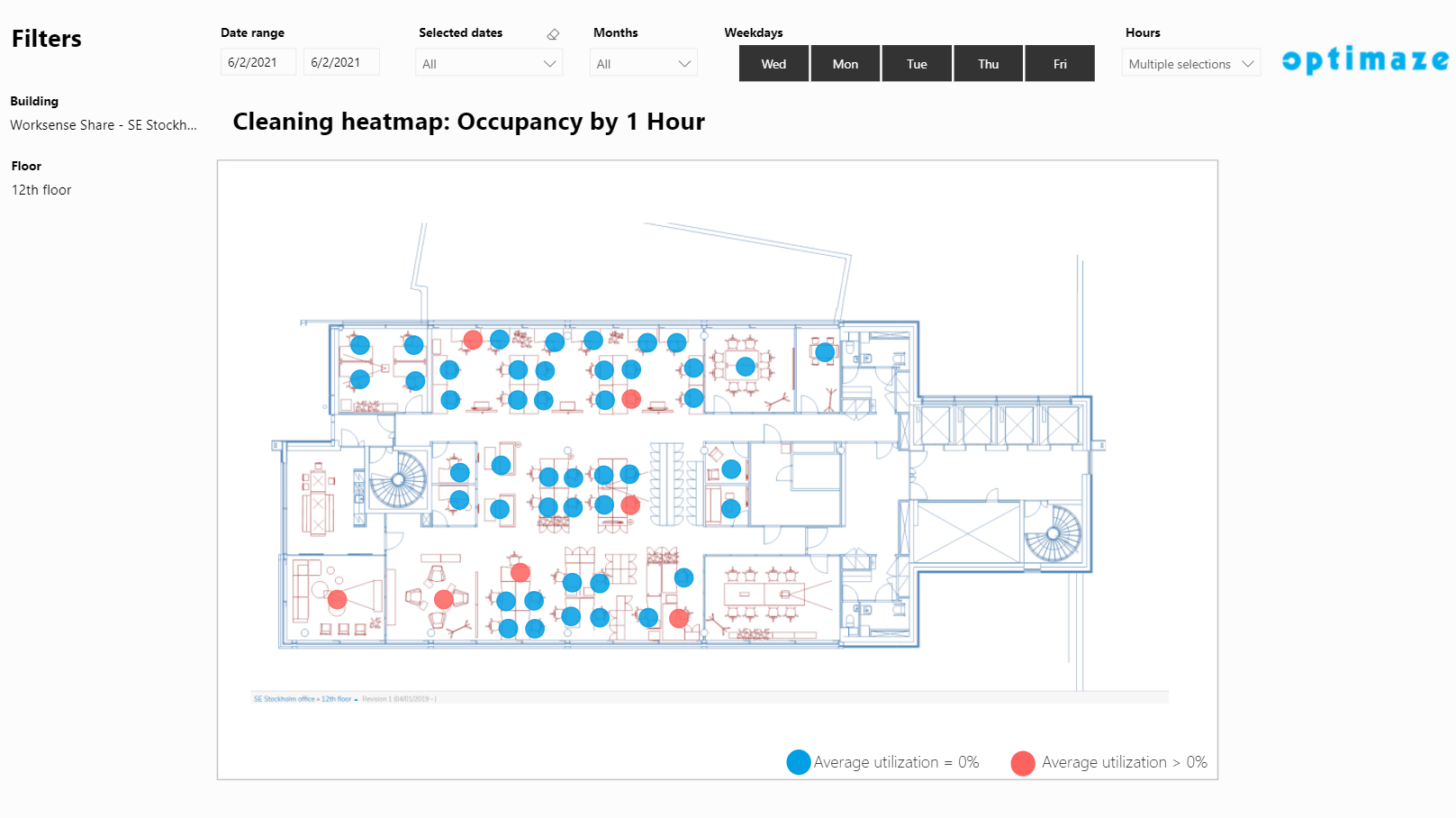Click the left spiral staircase on the floor plan

click(398, 479)
